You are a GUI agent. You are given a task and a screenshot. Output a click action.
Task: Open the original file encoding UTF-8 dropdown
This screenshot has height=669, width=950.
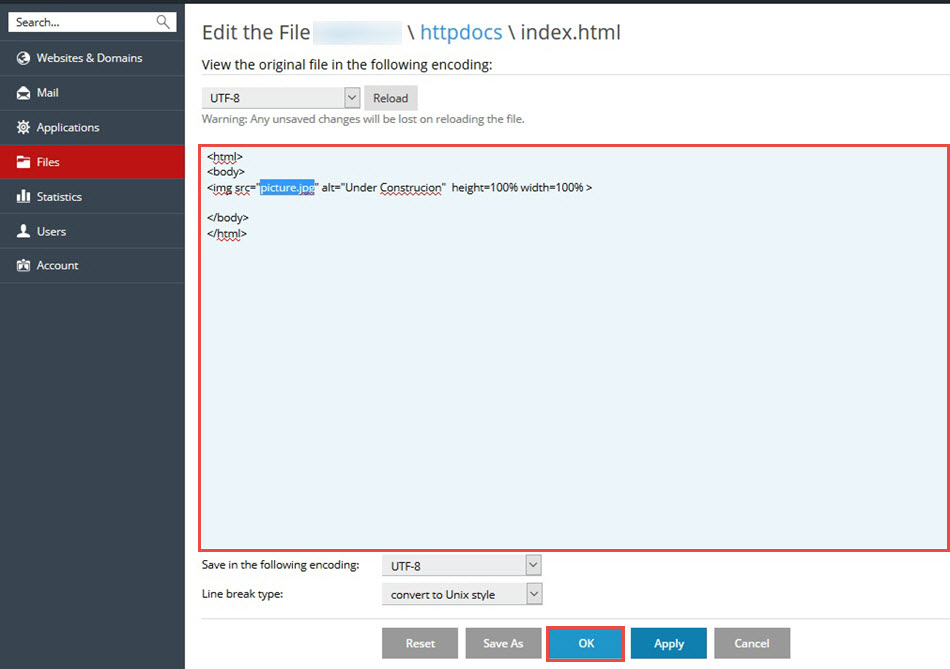pyautogui.click(x=351, y=98)
